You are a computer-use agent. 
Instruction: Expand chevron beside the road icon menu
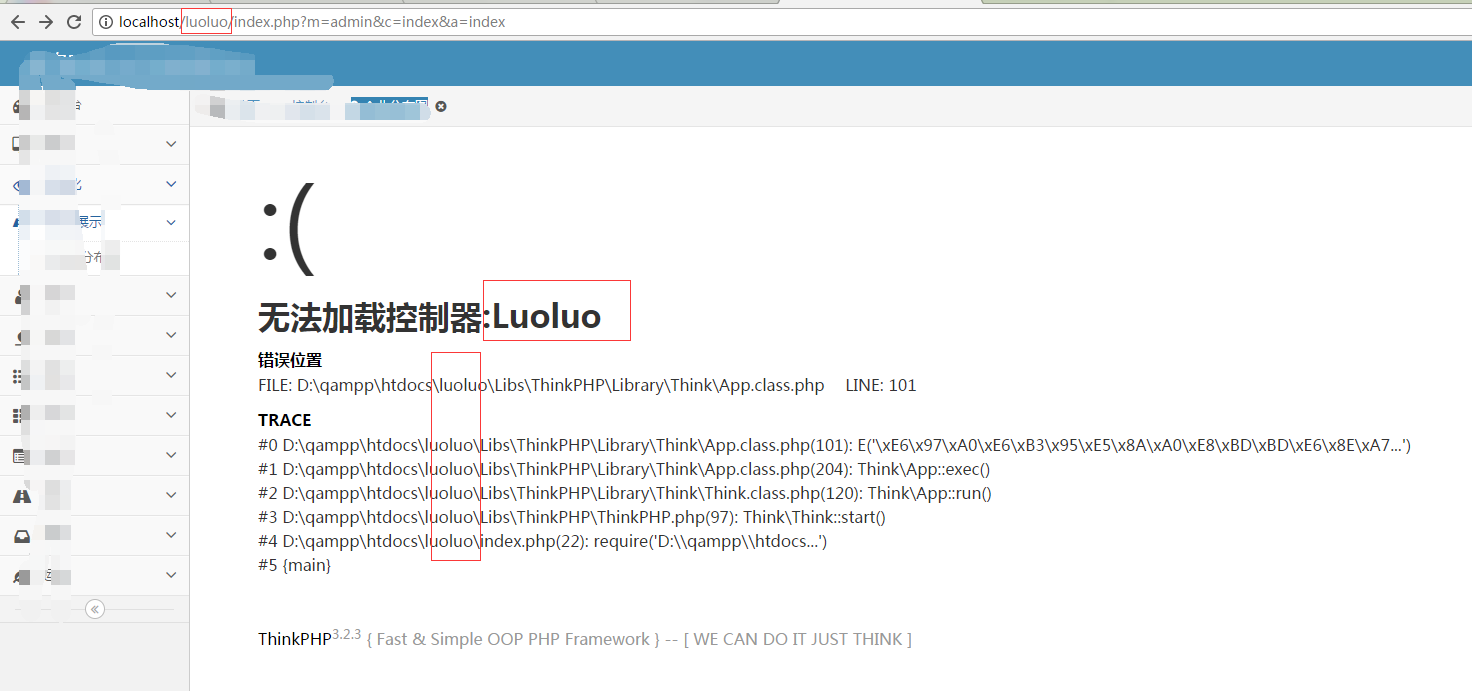coord(171,495)
